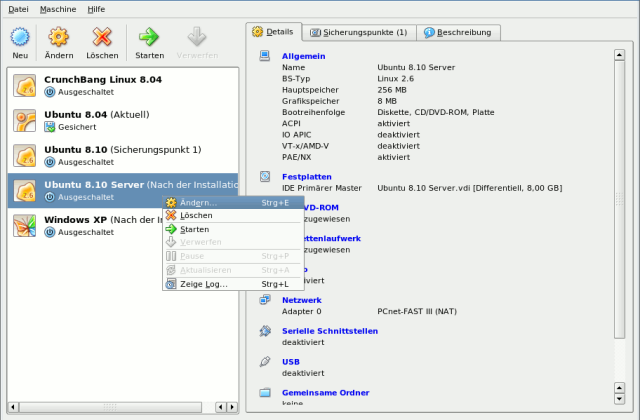
Task: Click the CrunchBang Linux 8.04 OS icon
Action: point(24,85)
